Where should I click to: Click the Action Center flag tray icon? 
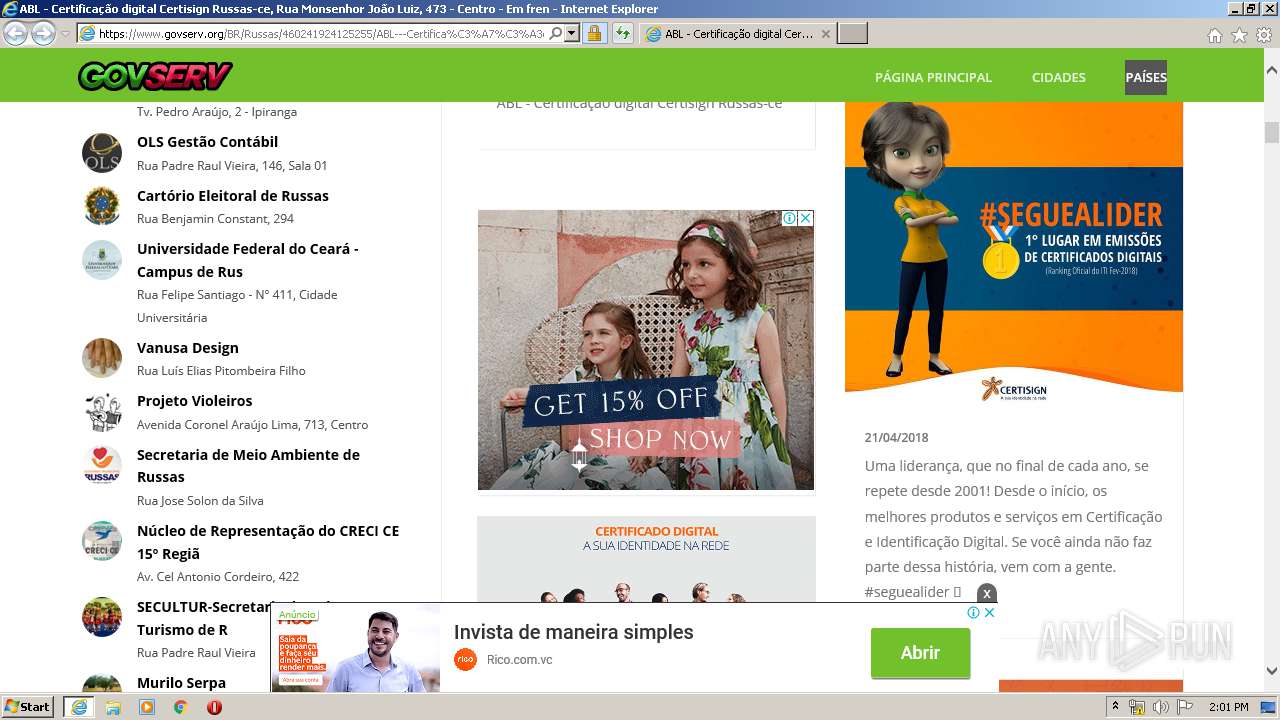[x=1184, y=707]
